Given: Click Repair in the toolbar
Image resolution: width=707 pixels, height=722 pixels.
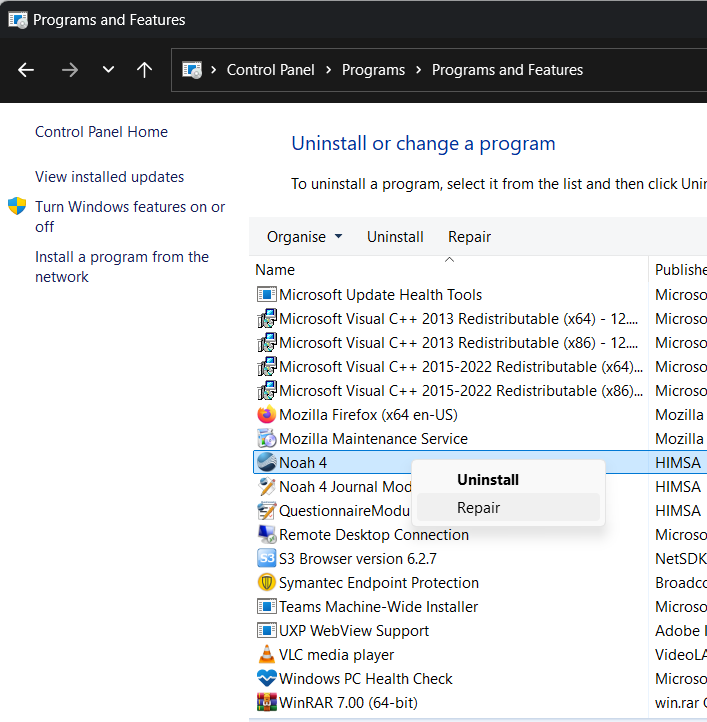Looking at the screenshot, I should click(469, 237).
